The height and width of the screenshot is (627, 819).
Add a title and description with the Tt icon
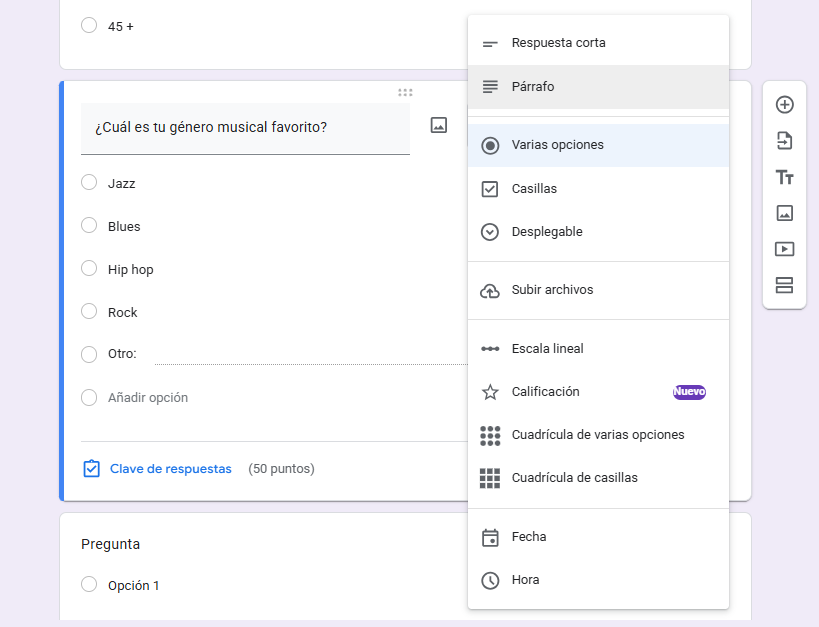tap(785, 176)
